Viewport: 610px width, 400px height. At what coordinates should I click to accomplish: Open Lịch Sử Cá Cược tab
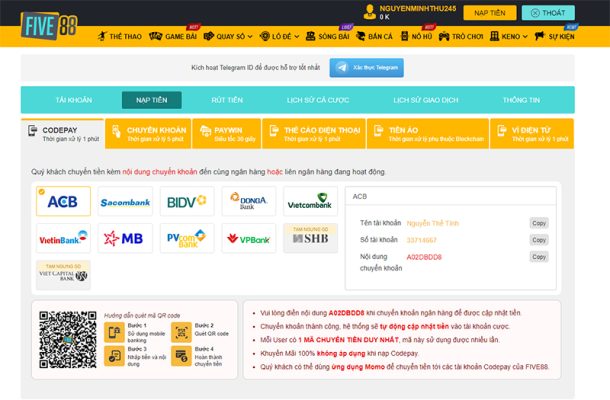pos(318,100)
